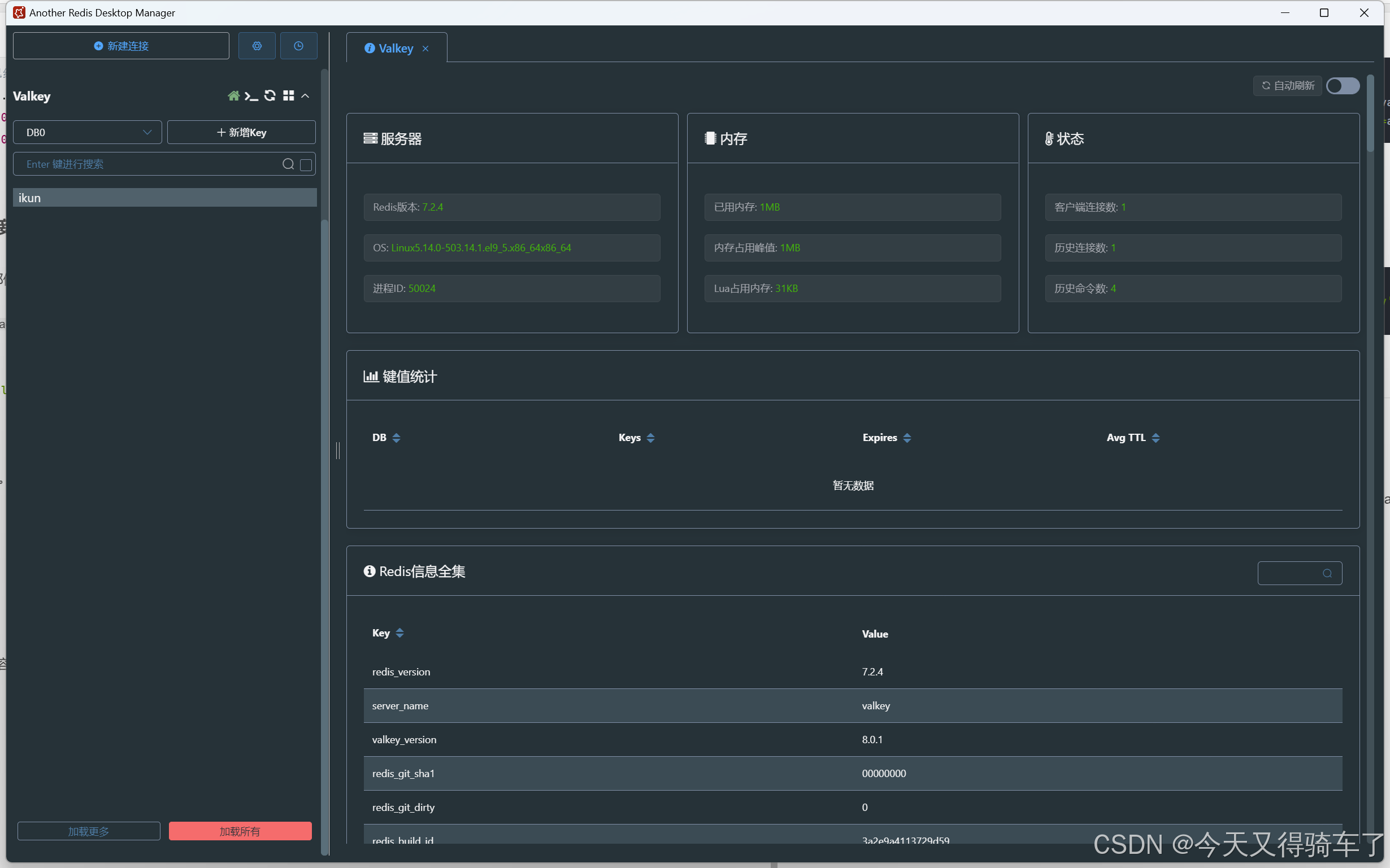Click the home icon next to Valkey

coord(233,96)
